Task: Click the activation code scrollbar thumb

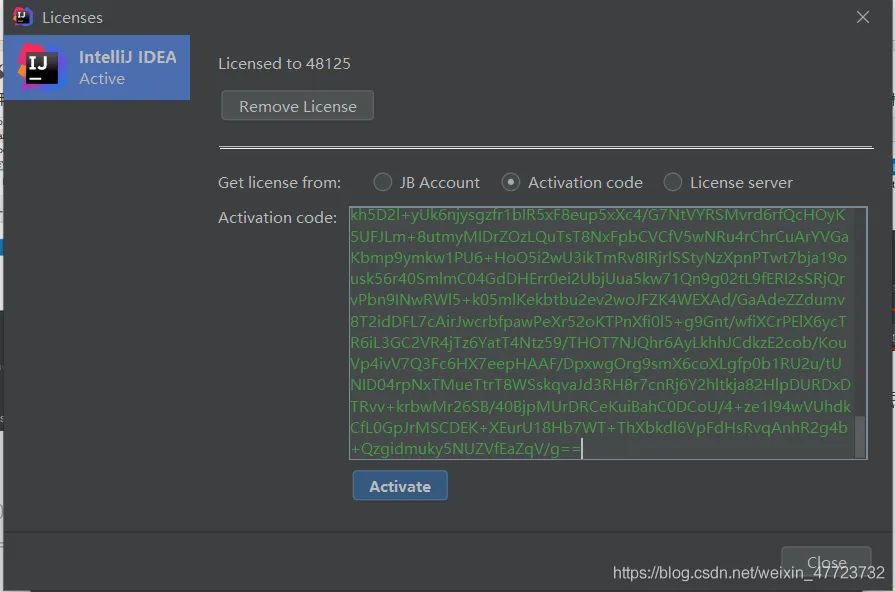Action: click(860, 436)
